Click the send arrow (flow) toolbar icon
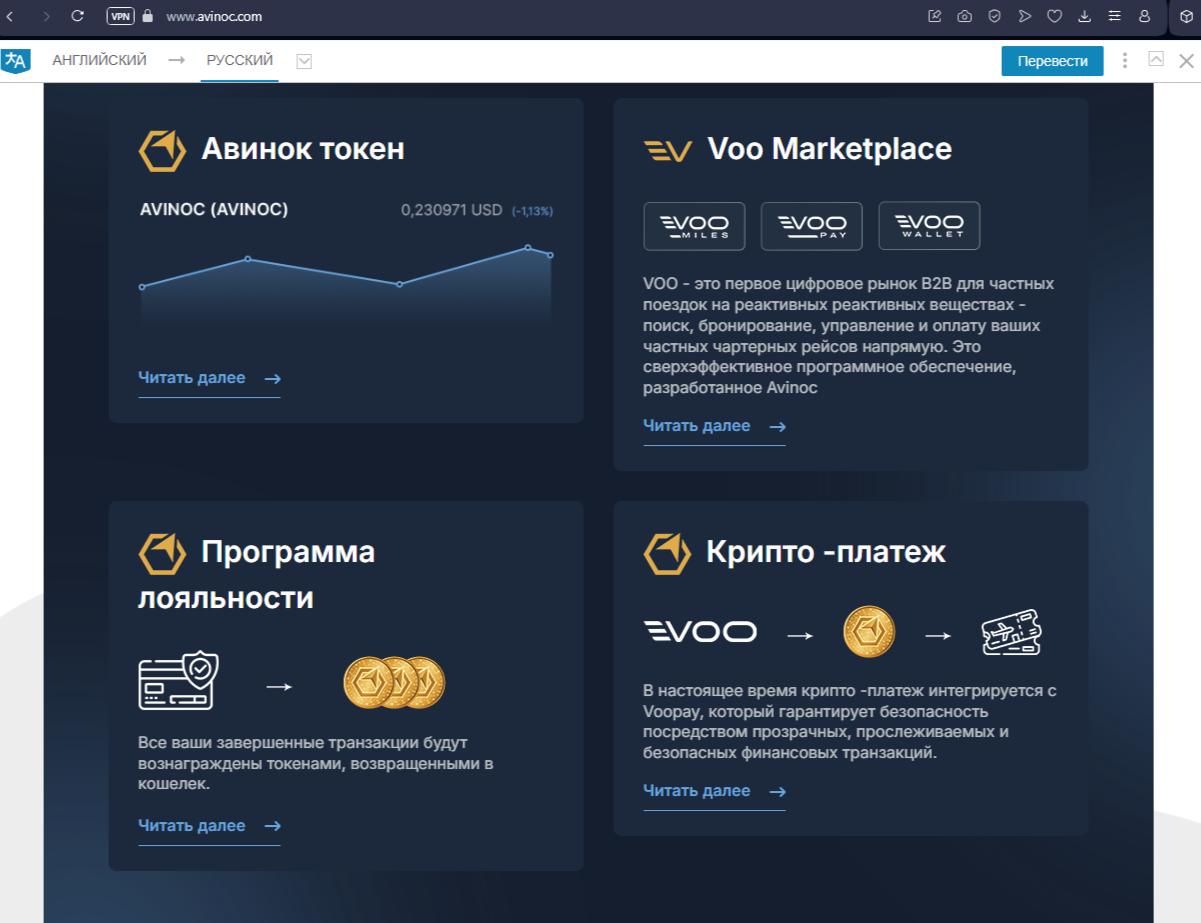 [x=1024, y=16]
